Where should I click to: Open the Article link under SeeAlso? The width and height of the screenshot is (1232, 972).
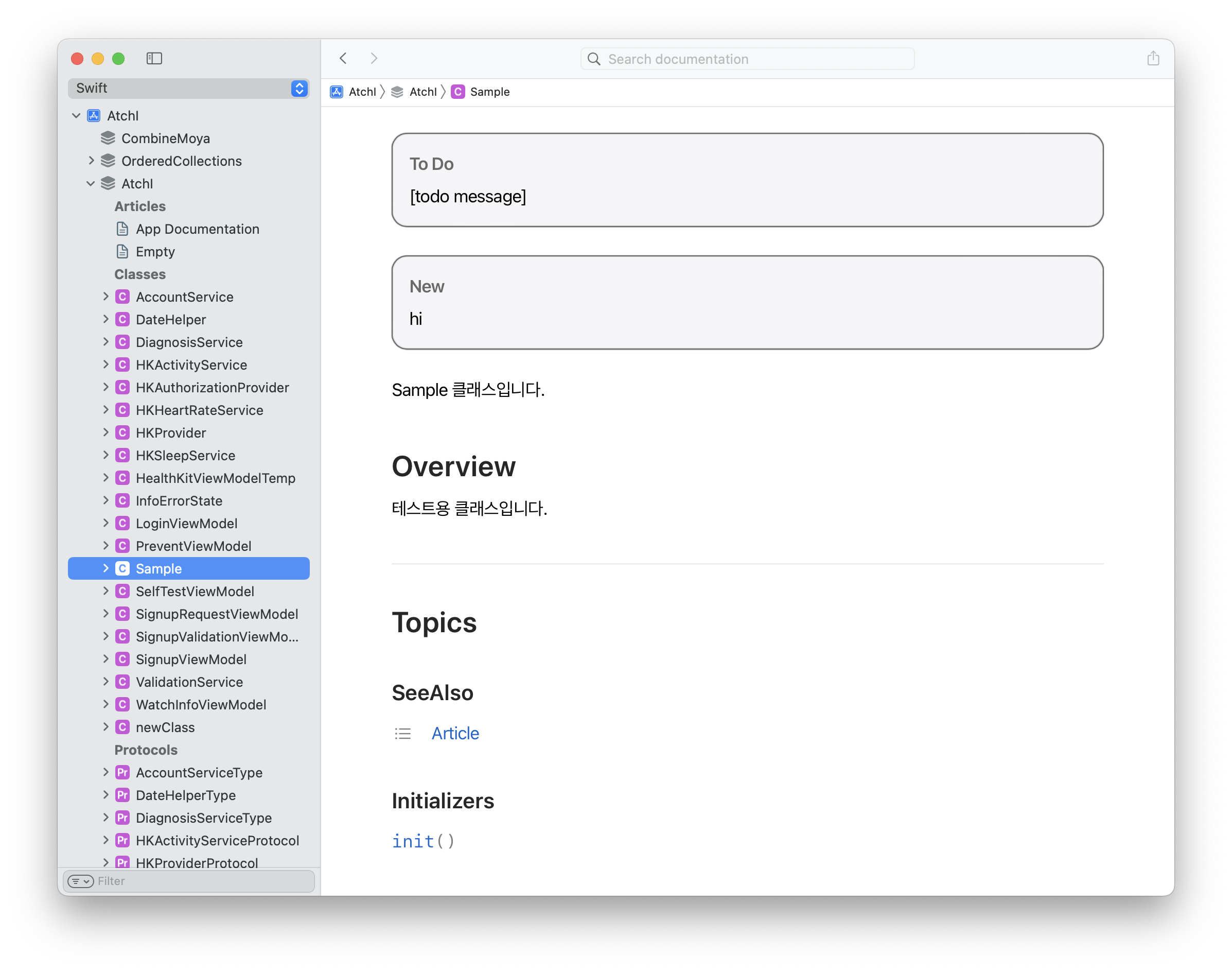click(455, 734)
